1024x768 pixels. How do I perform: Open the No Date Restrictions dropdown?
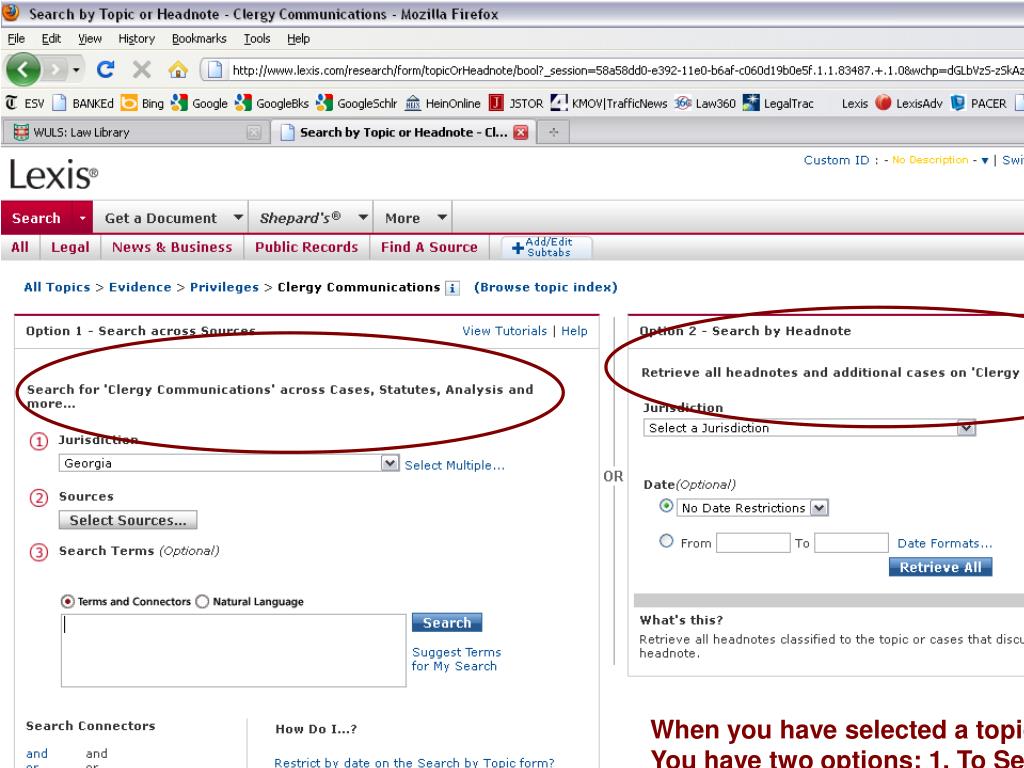[x=820, y=507]
